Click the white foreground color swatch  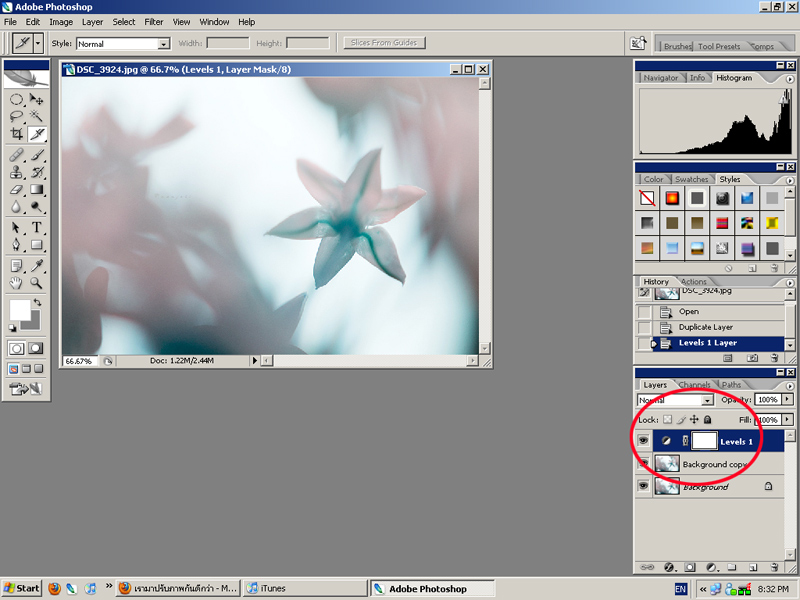coord(19,310)
